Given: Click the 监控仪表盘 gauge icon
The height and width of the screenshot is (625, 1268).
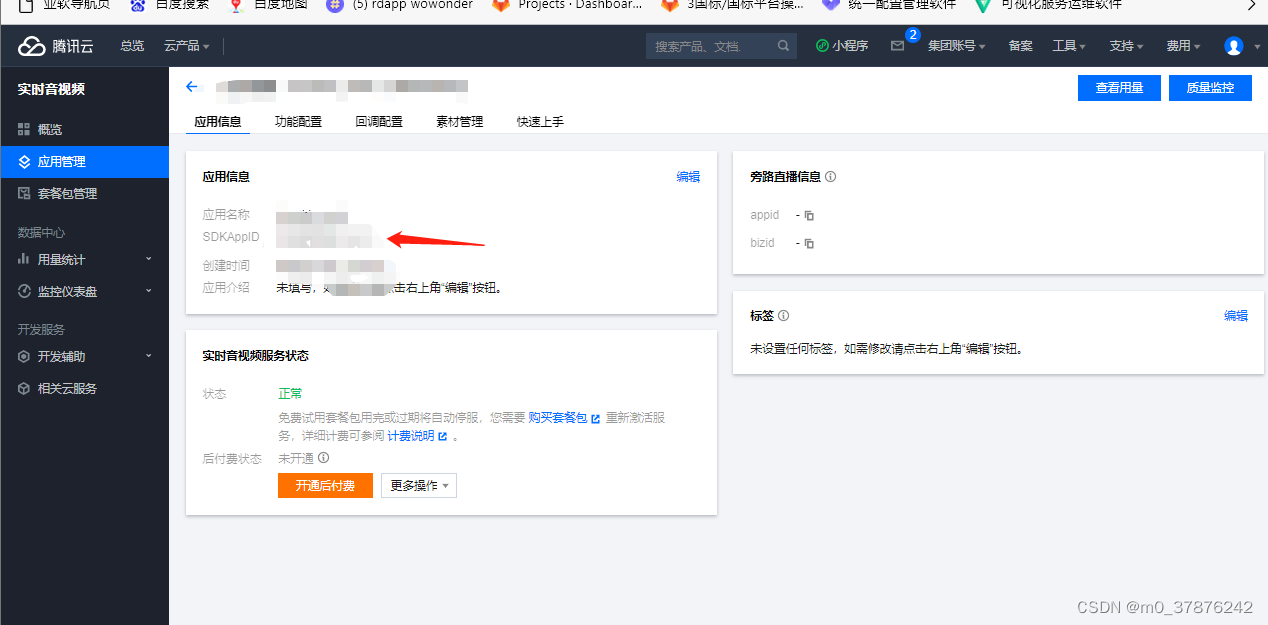Looking at the screenshot, I should pyautogui.click(x=24, y=291).
